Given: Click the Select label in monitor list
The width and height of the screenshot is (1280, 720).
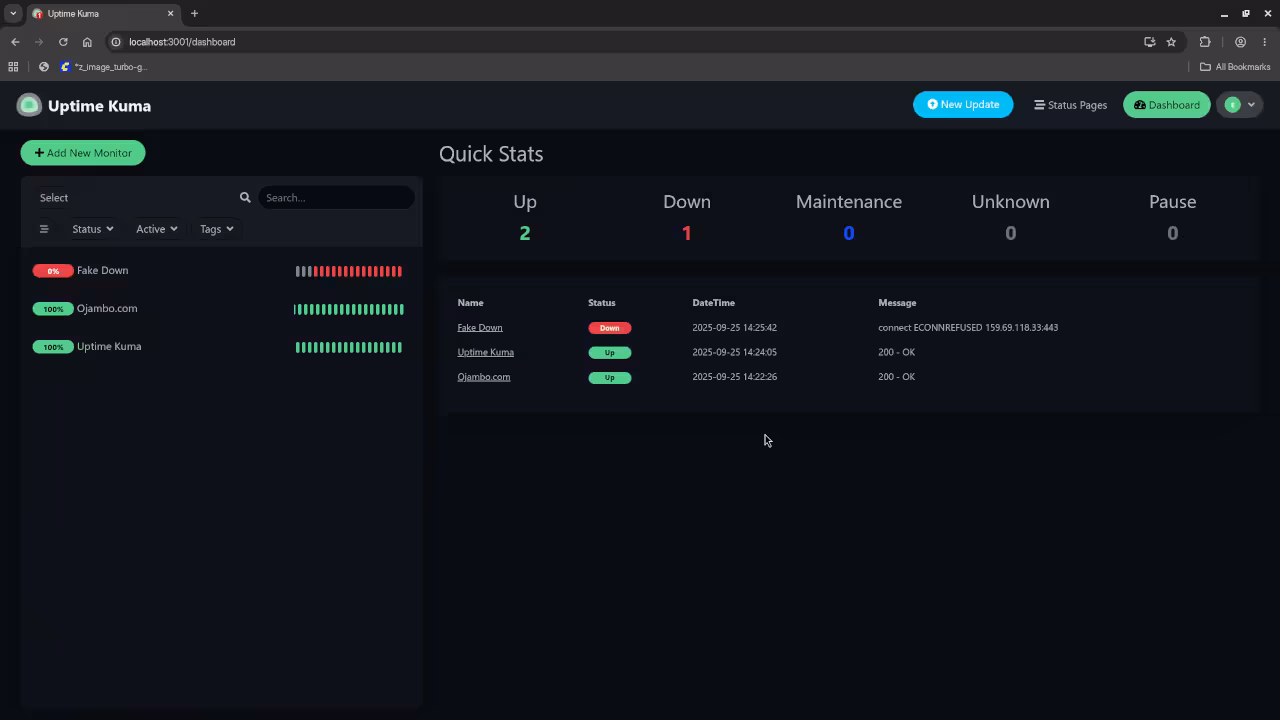Looking at the screenshot, I should (54, 198).
